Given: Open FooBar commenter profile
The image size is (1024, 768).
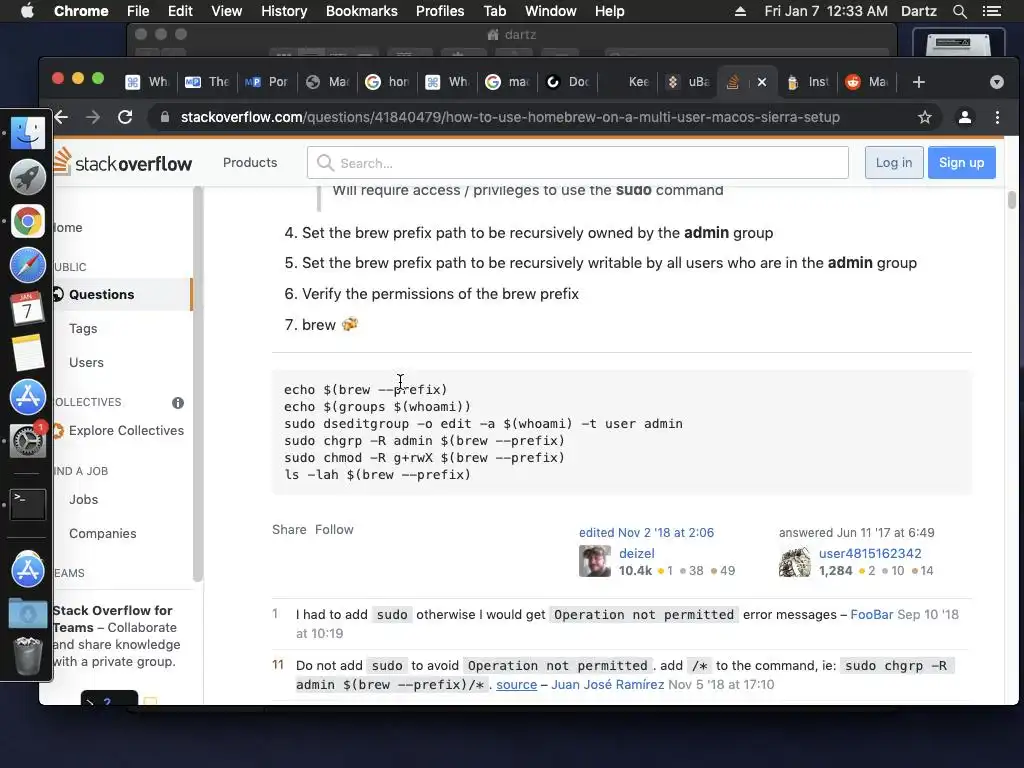Looking at the screenshot, I should tap(871, 615).
